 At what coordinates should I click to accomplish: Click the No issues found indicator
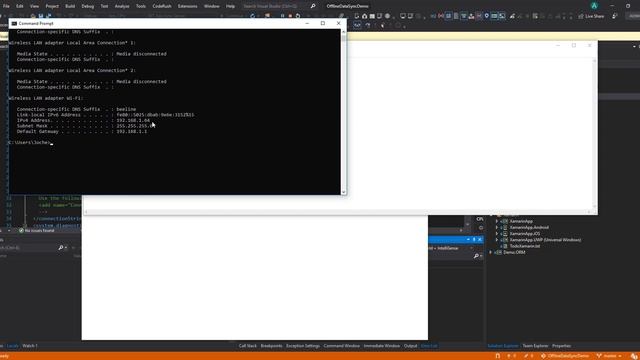point(36,231)
